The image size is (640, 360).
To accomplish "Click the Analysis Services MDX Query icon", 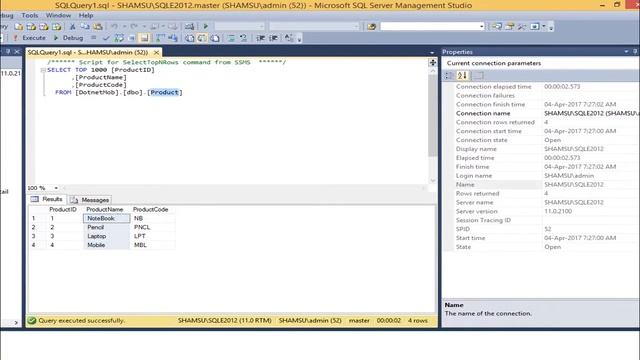I will click(x=31, y=27).
